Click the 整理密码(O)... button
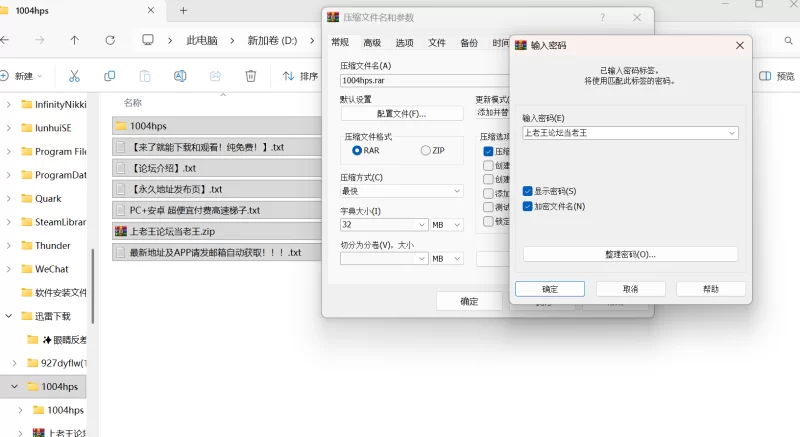The image size is (800, 437). coord(630,254)
